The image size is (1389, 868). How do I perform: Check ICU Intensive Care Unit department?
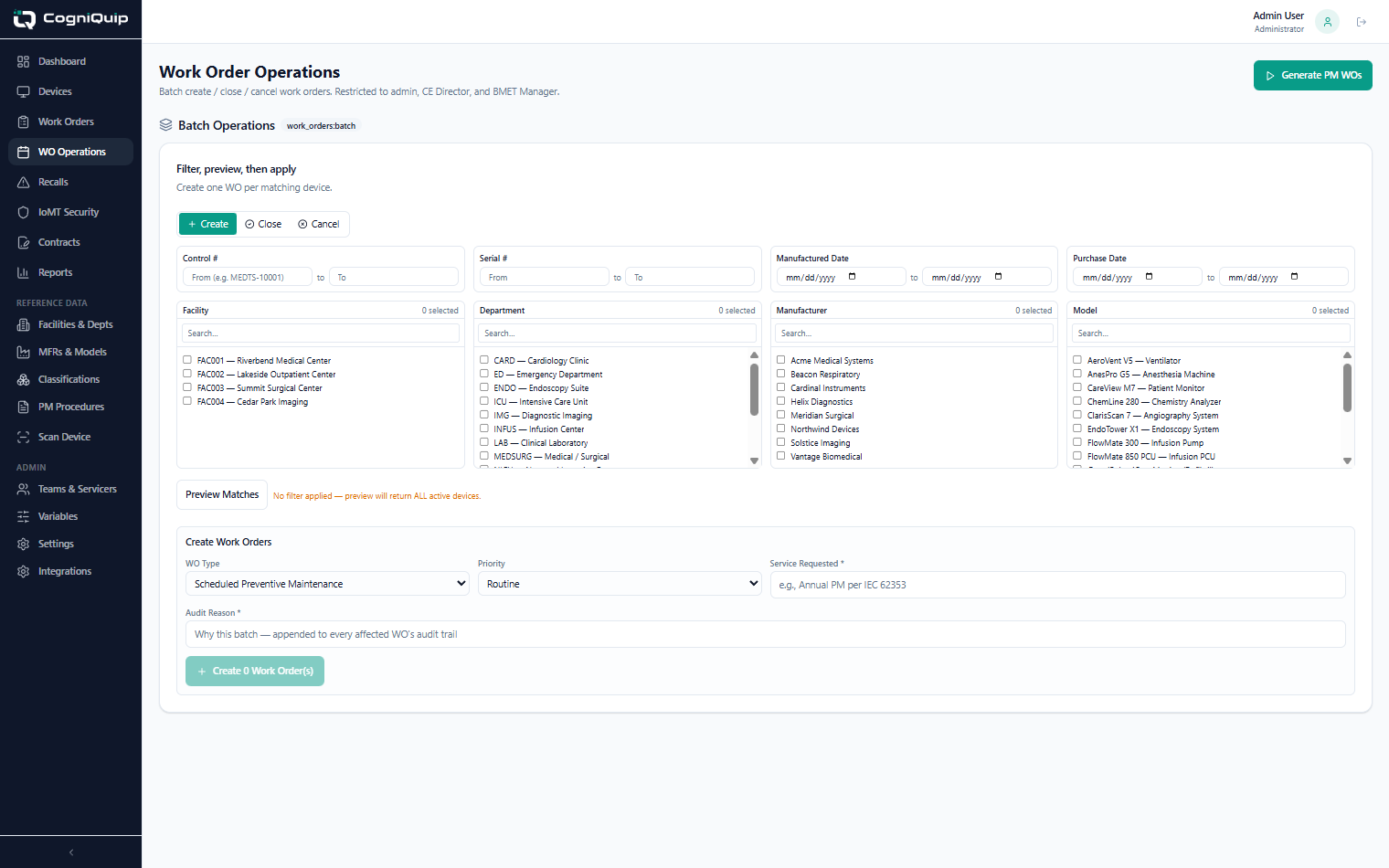point(484,401)
